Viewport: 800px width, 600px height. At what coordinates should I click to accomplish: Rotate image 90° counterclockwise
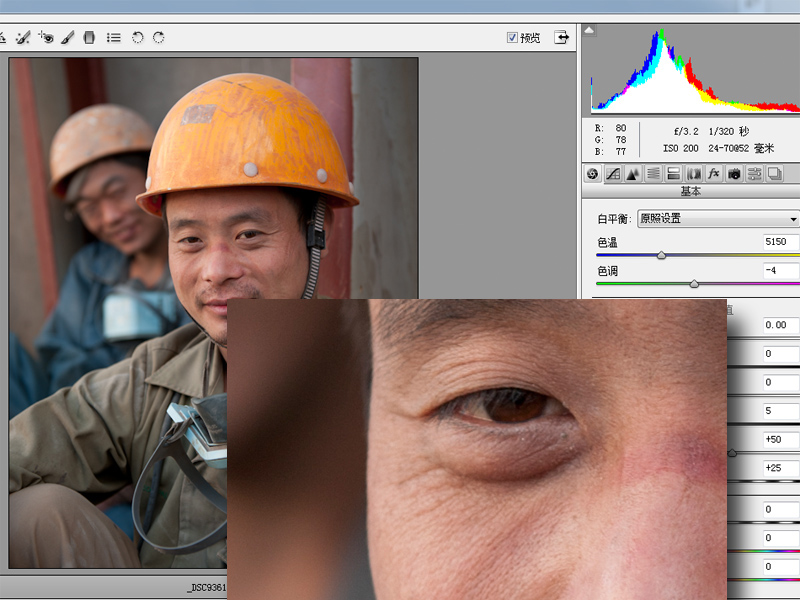click(137, 37)
